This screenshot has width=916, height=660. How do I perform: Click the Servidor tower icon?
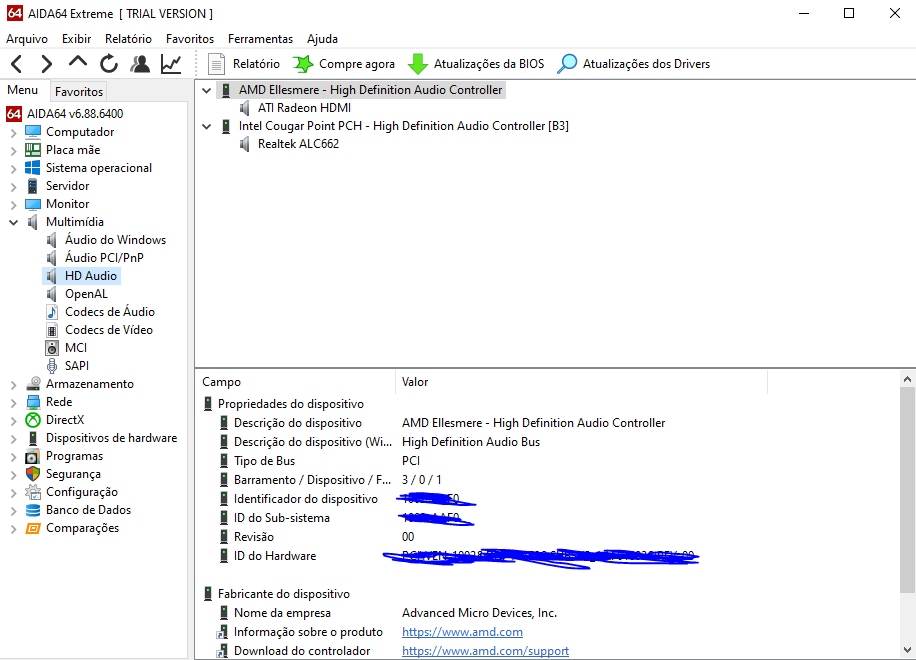[33, 186]
